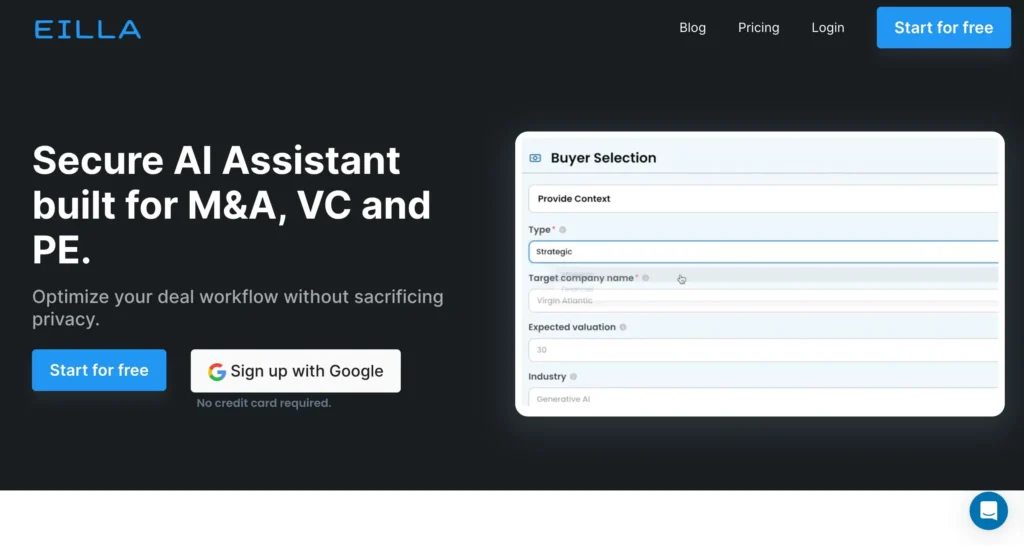Open the Type dropdown showing Strategic
Screen dimensions: 1024x546
pyautogui.click(x=762, y=252)
